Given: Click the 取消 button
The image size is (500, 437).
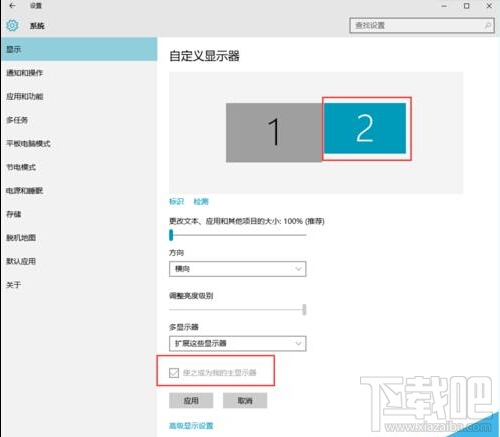Looking at the screenshot, I should click(x=245, y=400).
